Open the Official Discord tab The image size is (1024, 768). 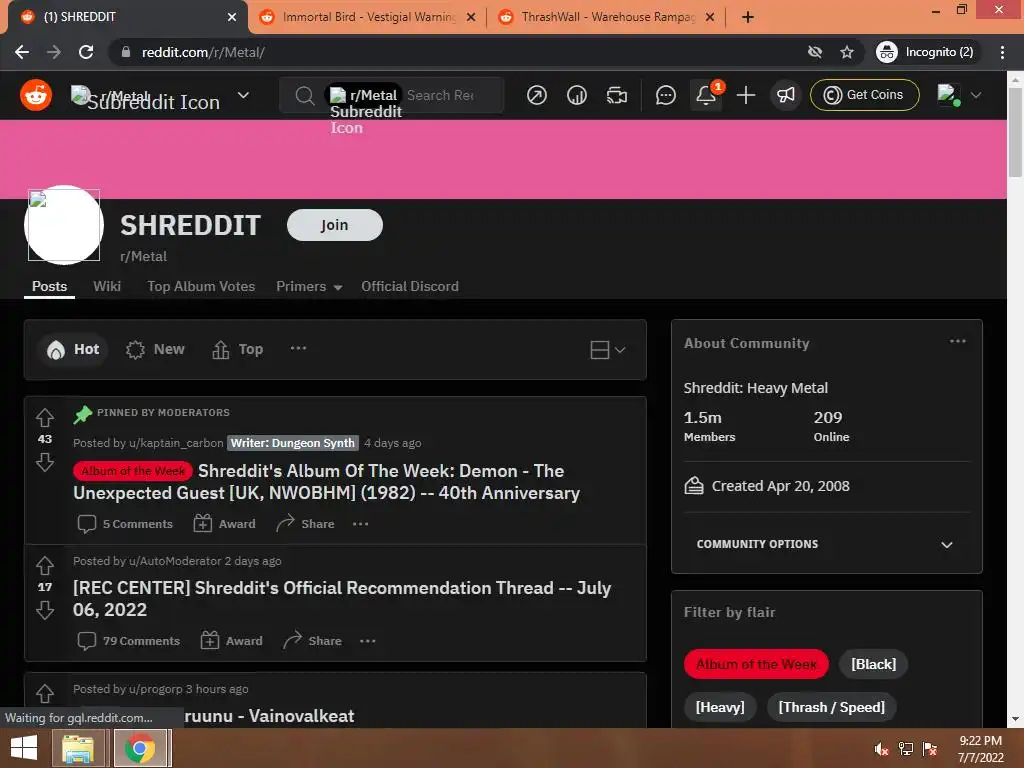pos(410,287)
